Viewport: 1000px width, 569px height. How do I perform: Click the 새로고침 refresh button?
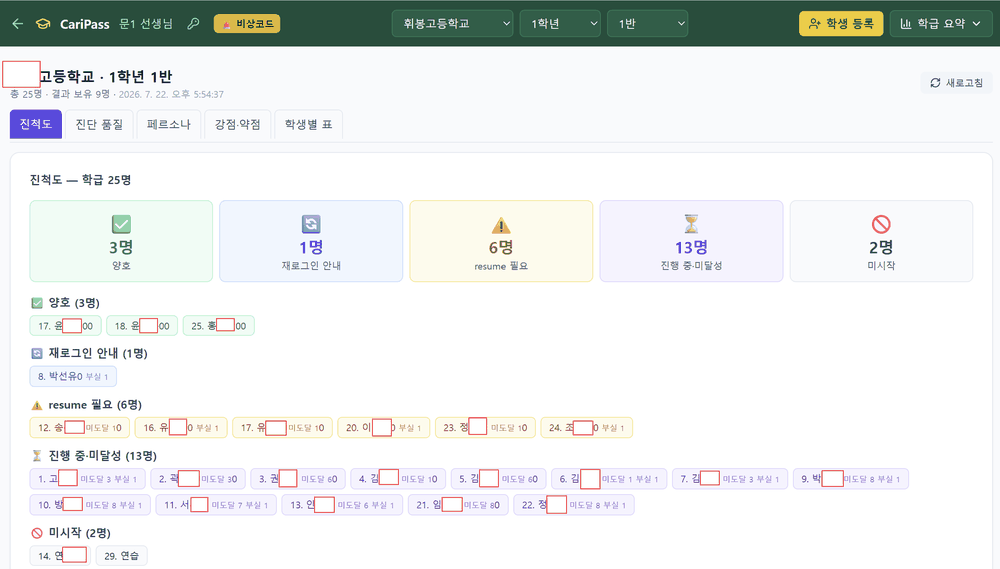tap(956, 83)
